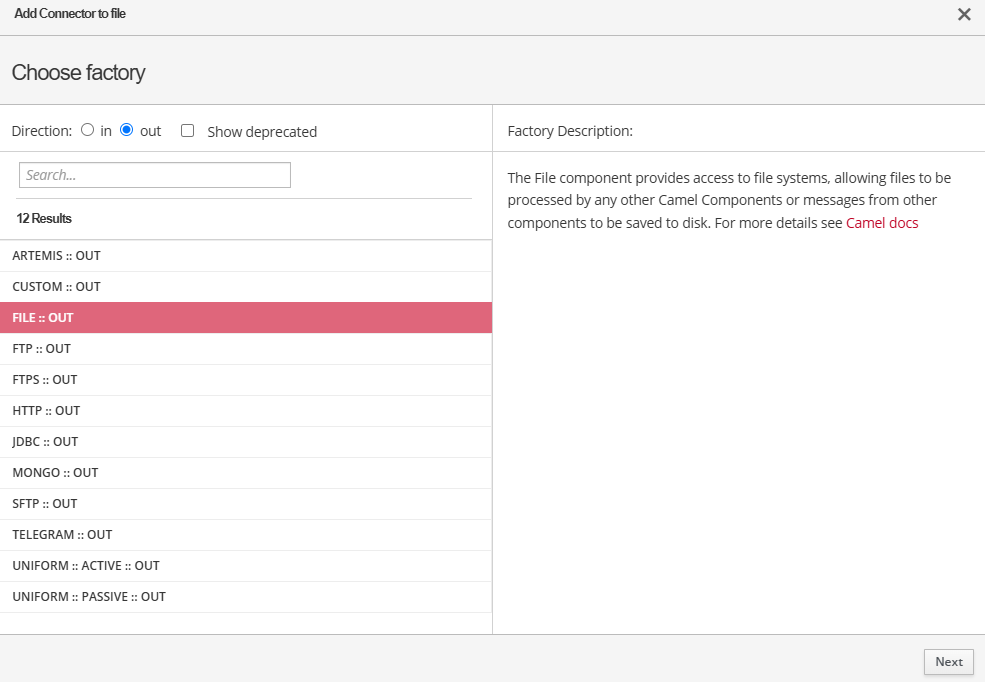The width and height of the screenshot is (985, 682).
Task: Click the factory search input field
Action: (x=155, y=175)
